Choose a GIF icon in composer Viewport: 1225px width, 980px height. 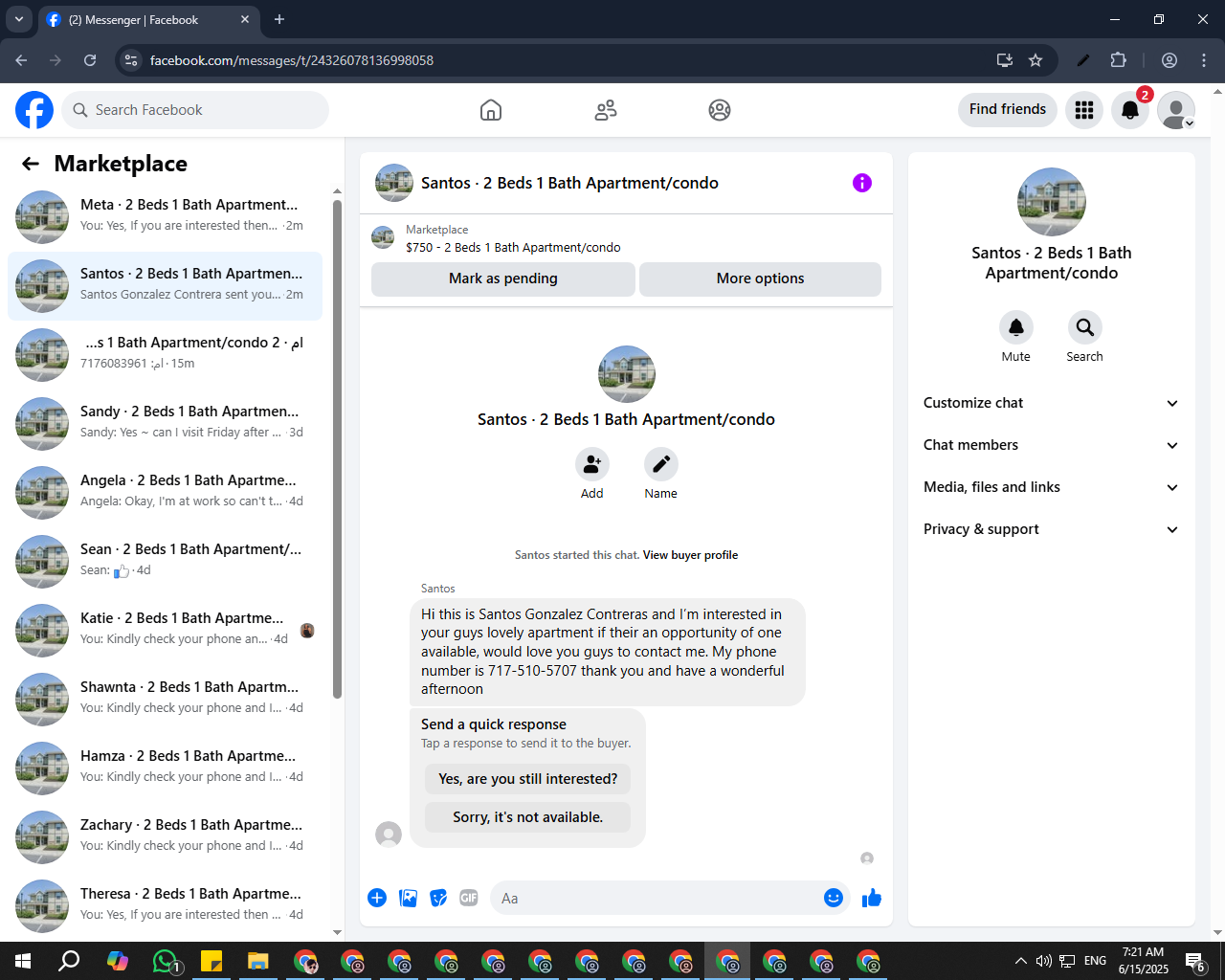pyautogui.click(x=469, y=898)
